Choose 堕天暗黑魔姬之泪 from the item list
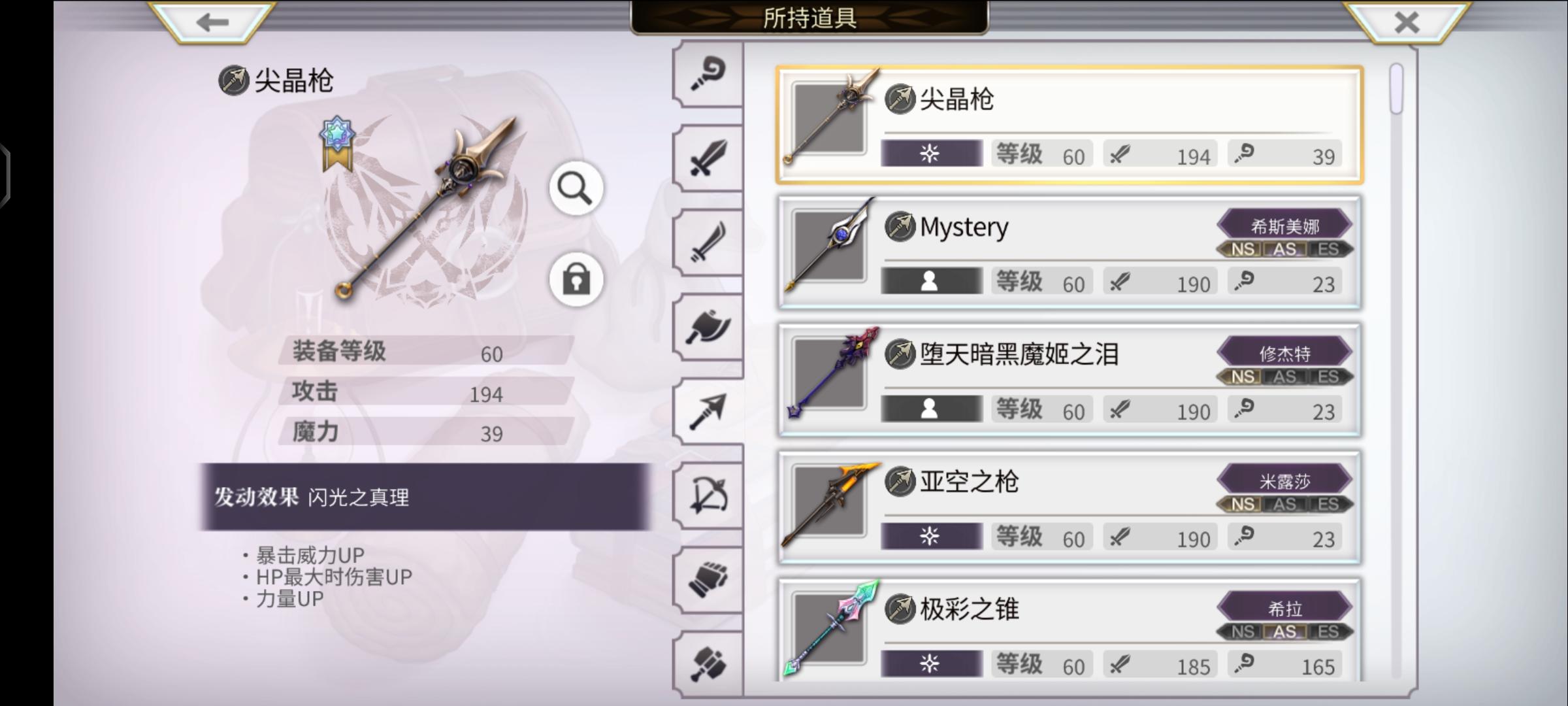Screen dimensions: 1568x706 1069,380
